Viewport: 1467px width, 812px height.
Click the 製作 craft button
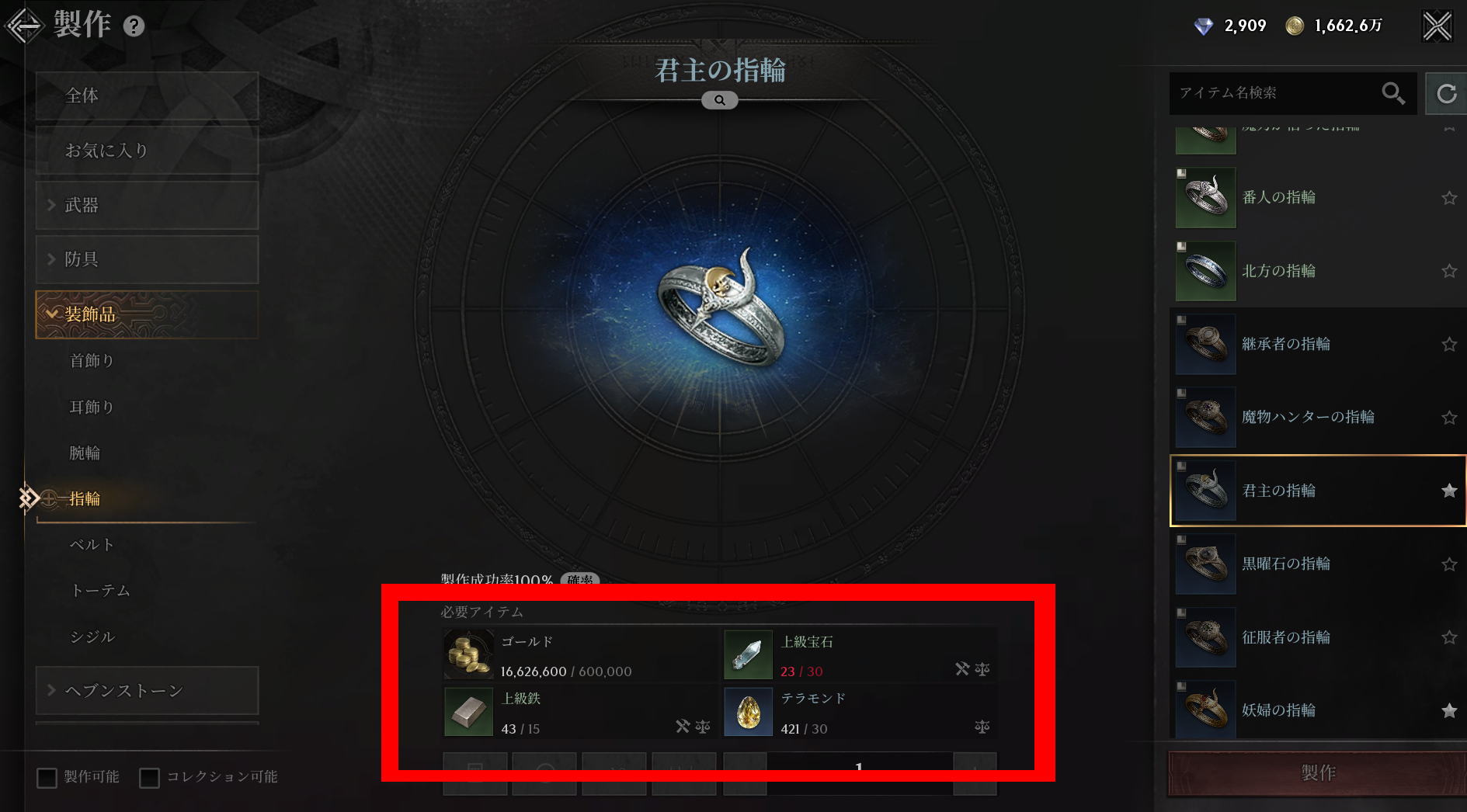[1317, 773]
